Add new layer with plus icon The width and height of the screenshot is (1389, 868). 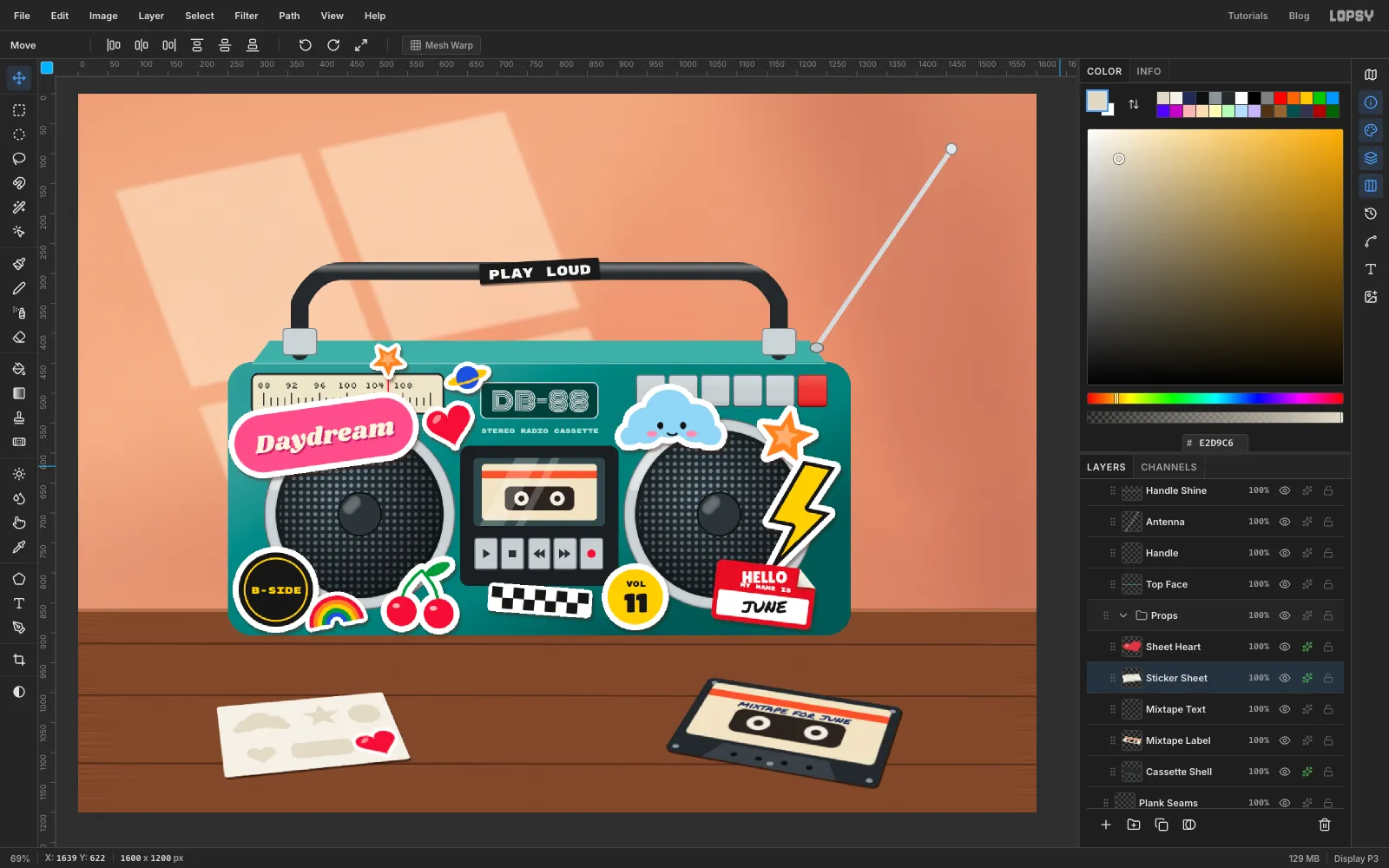tap(1106, 825)
